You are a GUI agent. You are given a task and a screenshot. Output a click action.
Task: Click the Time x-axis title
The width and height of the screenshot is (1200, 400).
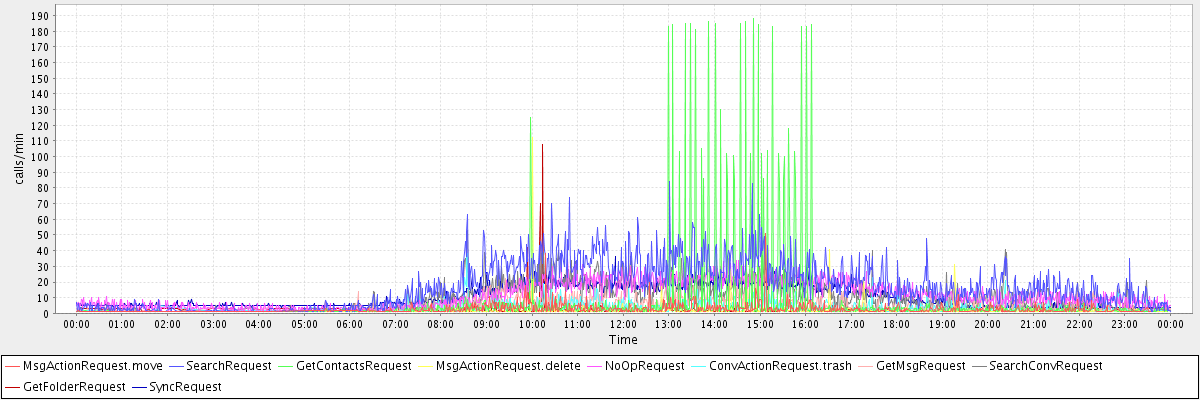623,340
